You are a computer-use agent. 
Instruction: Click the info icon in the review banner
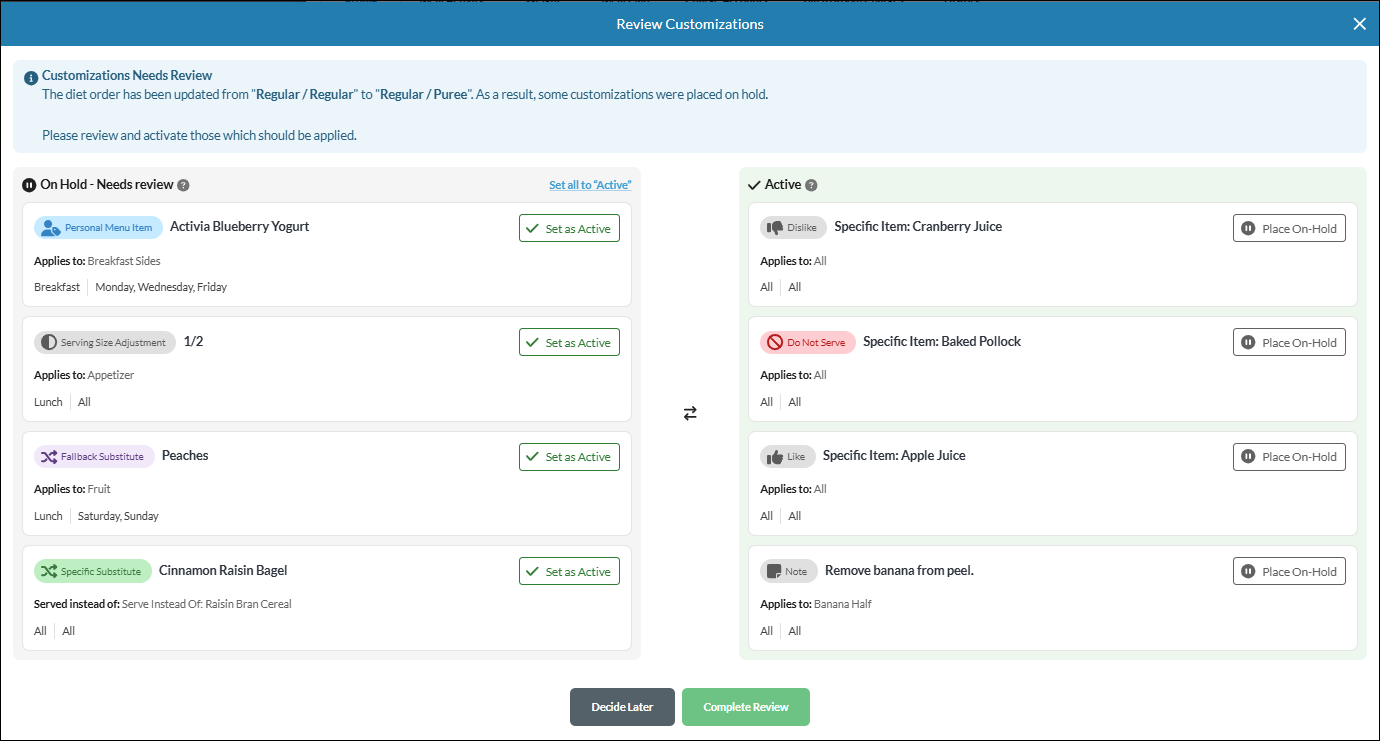(31, 78)
